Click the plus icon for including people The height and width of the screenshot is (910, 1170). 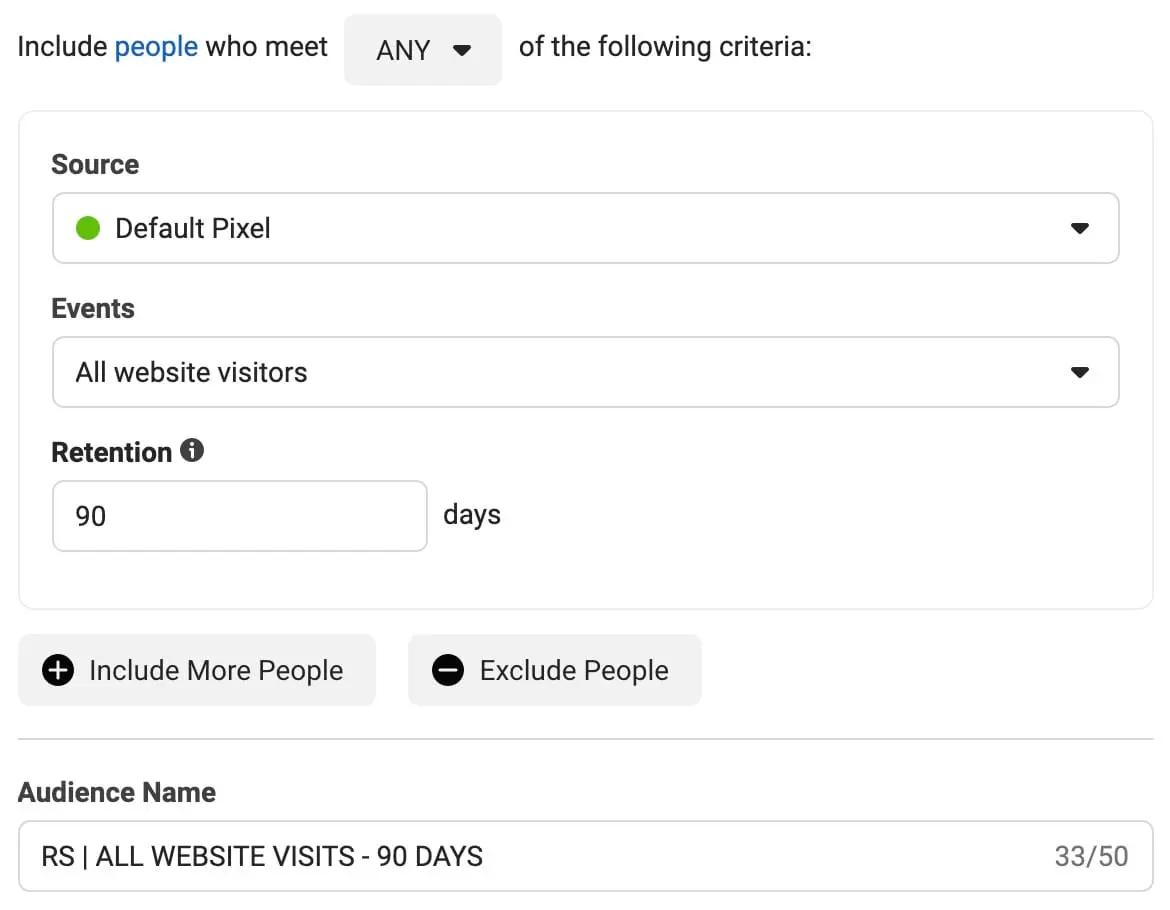(58, 670)
